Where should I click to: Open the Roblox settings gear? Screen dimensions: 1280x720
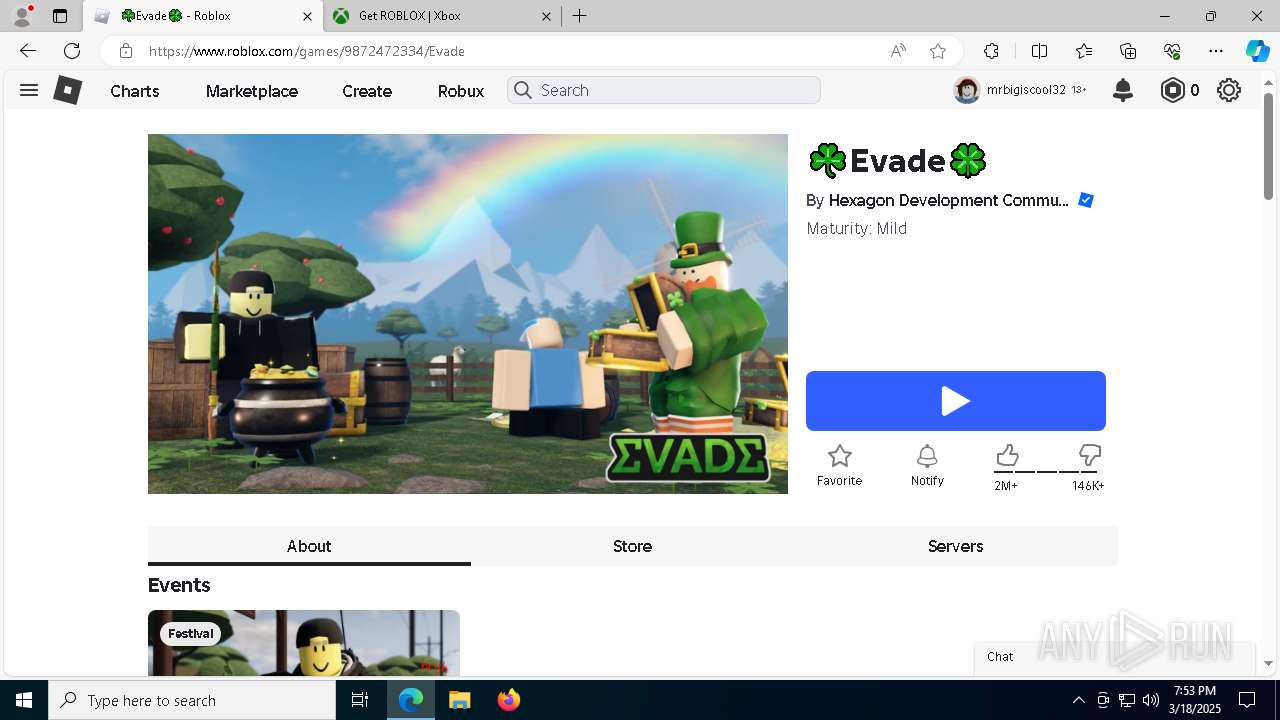pos(1229,90)
